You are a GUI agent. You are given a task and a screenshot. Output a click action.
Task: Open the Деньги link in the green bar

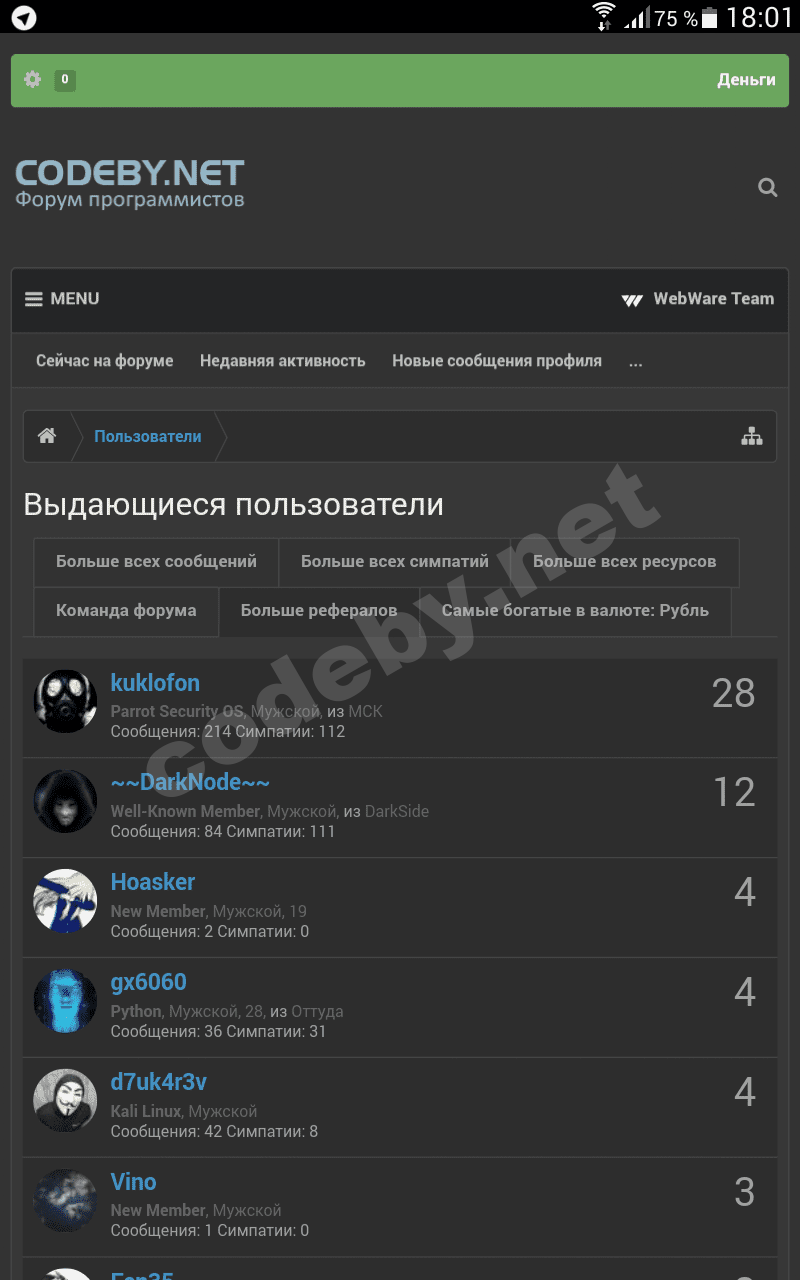[x=746, y=80]
